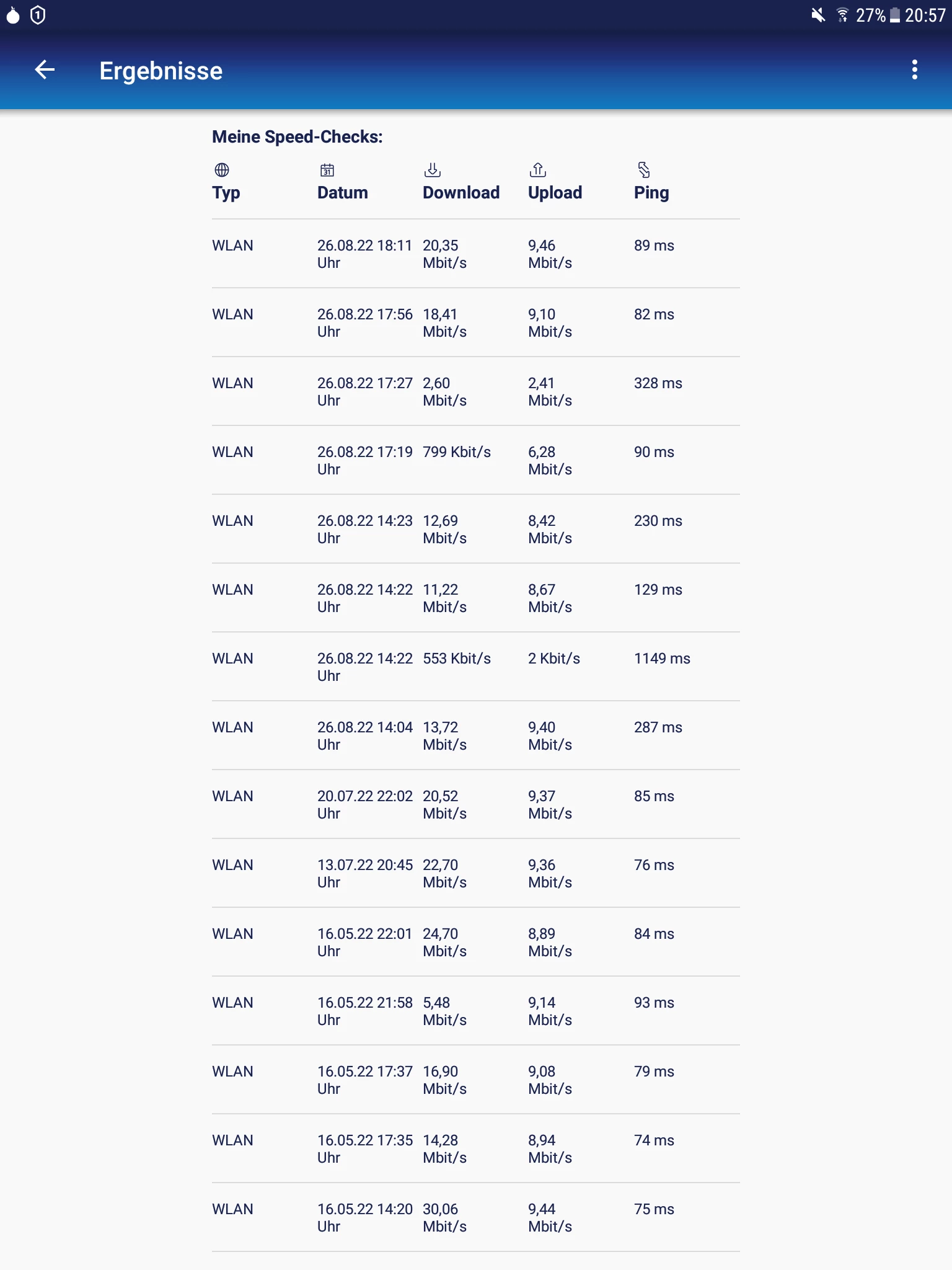Tap the download icon above Download
The image size is (952, 1270).
[433, 170]
